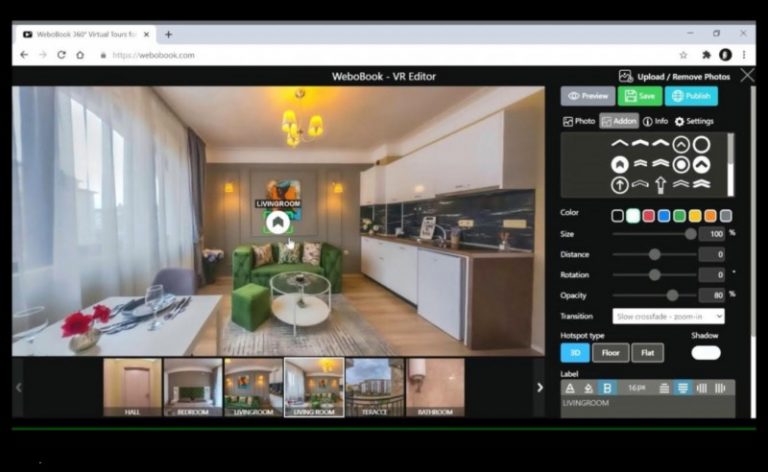This screenshot has width=768, height=472.
Task: Open the label font size selector
Action: [x=636, y=388]
